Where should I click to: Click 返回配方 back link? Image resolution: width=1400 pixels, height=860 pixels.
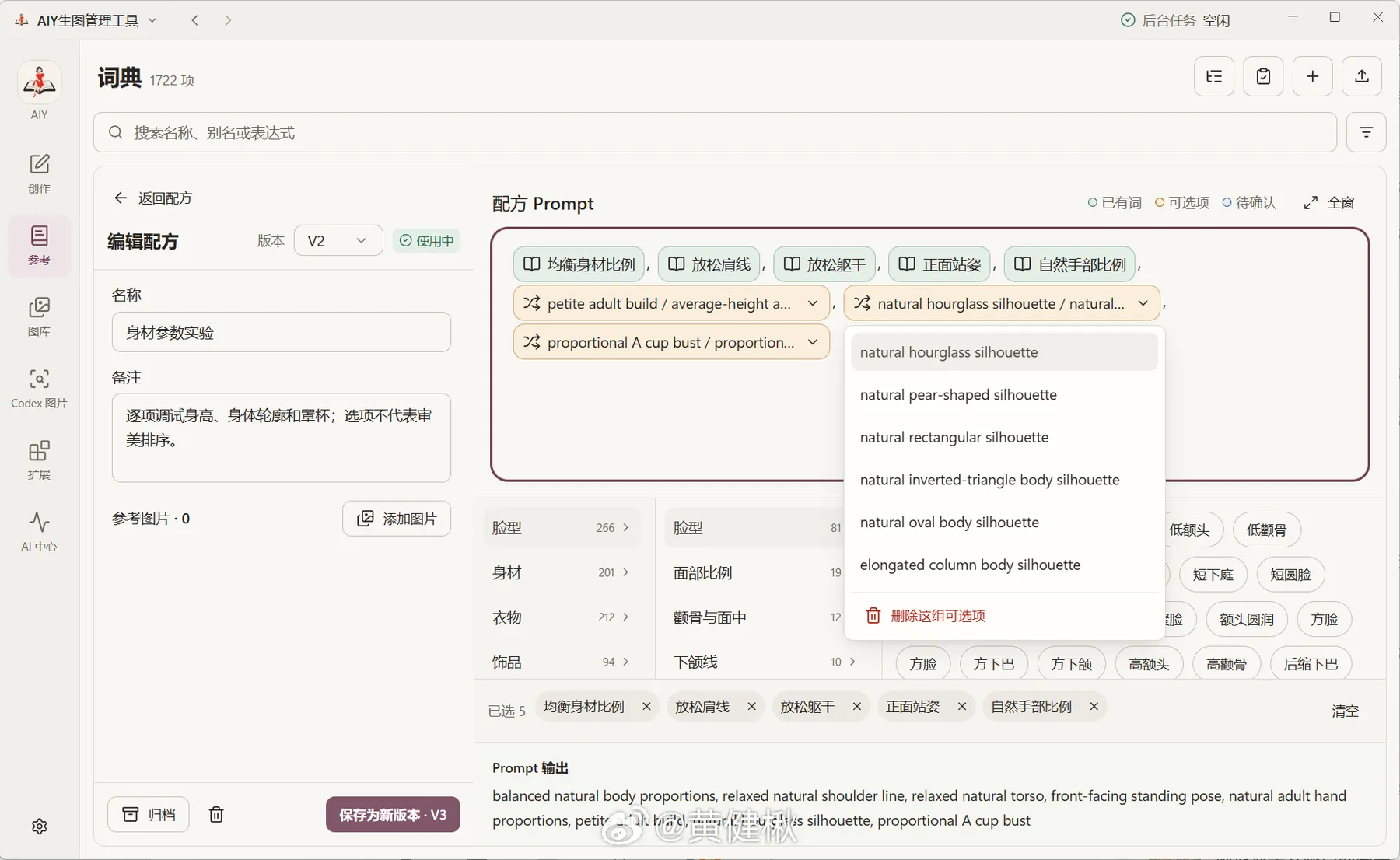pos(153,198)
